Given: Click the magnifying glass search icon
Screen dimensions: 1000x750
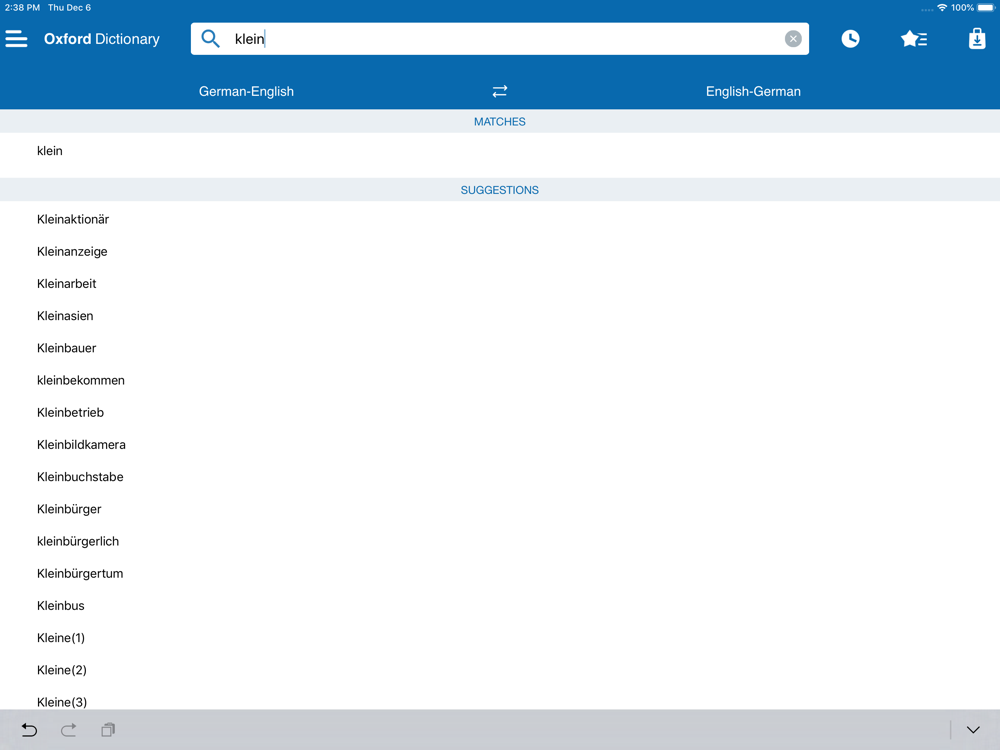Looking at the screenshot, I should click(x=210, y=39).
